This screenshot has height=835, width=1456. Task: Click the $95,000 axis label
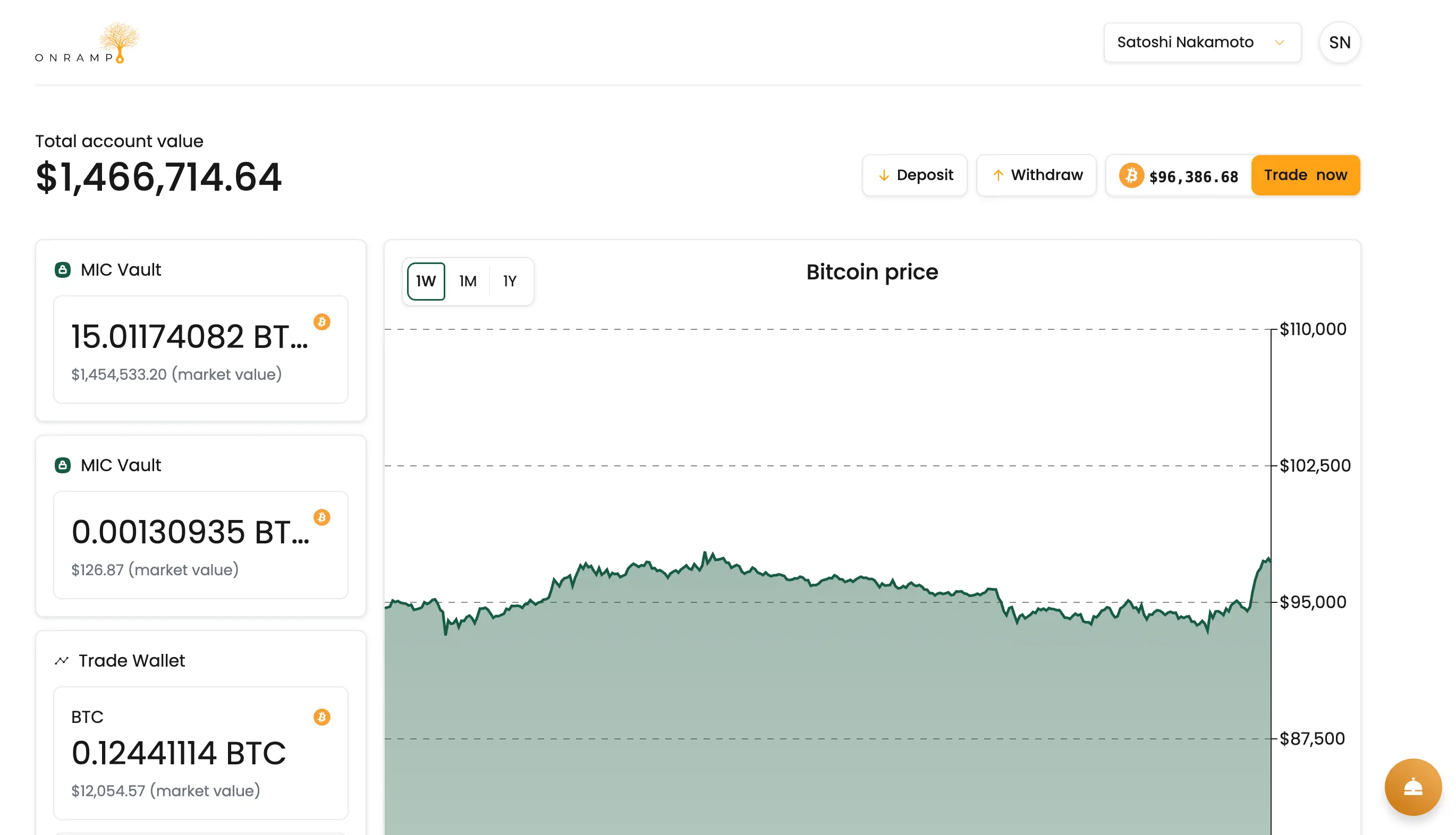coord(1313,602)
